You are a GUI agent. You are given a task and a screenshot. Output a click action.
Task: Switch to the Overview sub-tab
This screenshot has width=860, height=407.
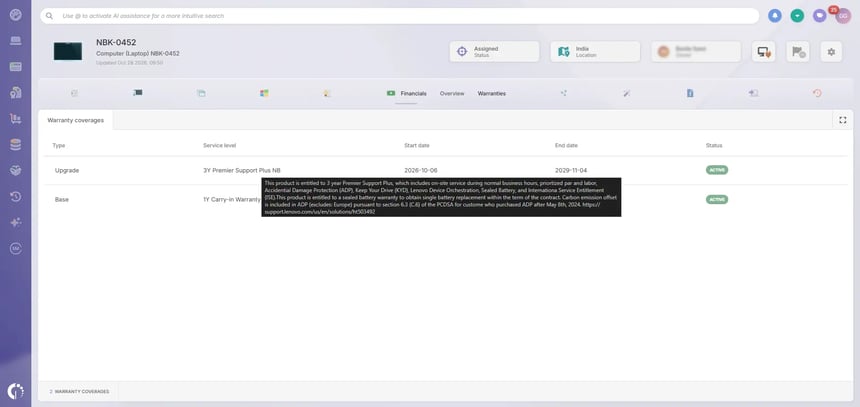click(x=452, y=94)
